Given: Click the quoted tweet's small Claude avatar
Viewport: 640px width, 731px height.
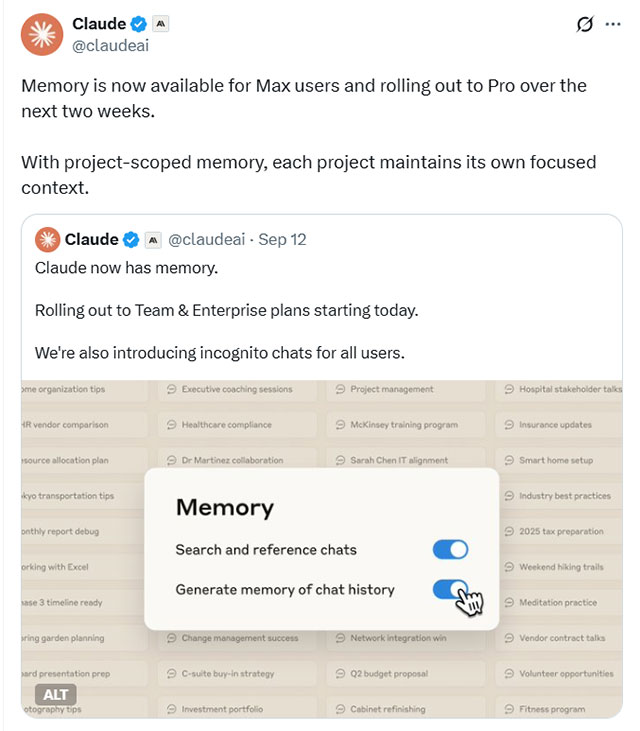Looking at the screenshot, I should tap(47, 240).
